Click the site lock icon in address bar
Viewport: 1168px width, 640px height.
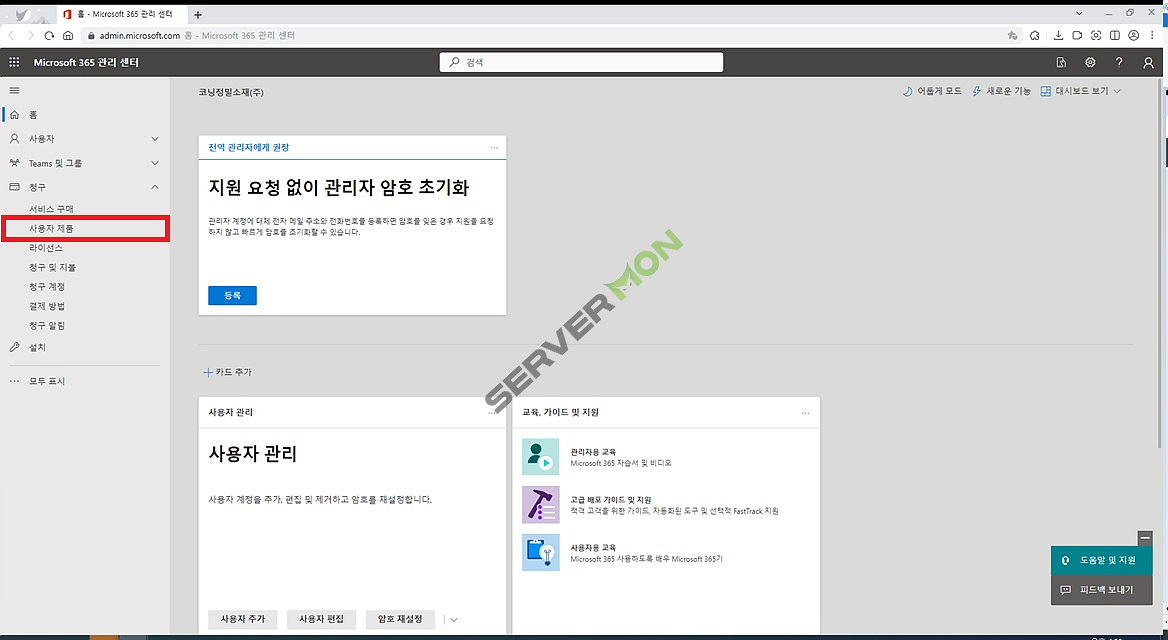tap(92, 35)
